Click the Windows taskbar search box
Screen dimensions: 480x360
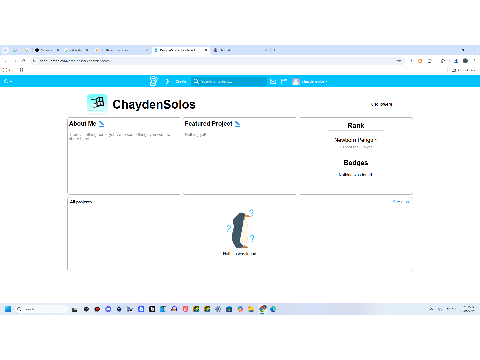[41, 309]
